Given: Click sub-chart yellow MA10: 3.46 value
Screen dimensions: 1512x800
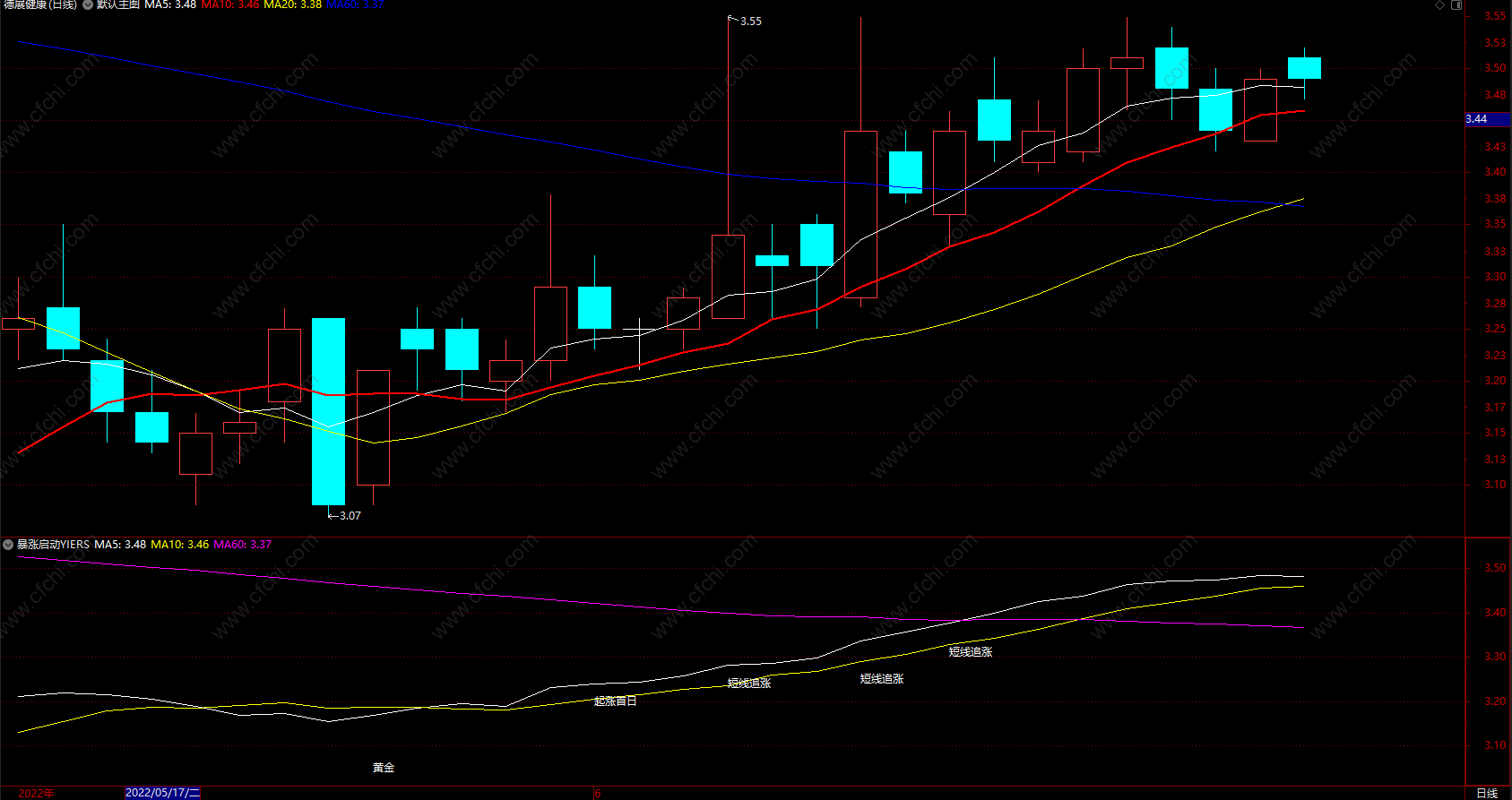Looking at the screenshot, I should click(180, 545).
